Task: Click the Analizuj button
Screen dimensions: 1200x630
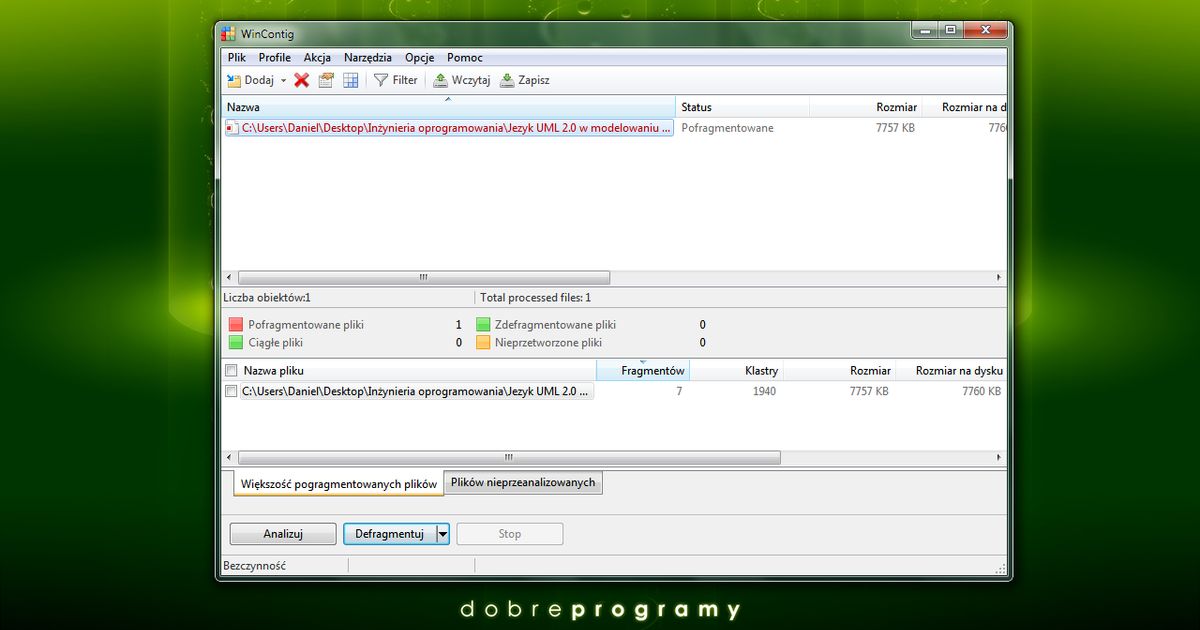Action: (283, 534)
